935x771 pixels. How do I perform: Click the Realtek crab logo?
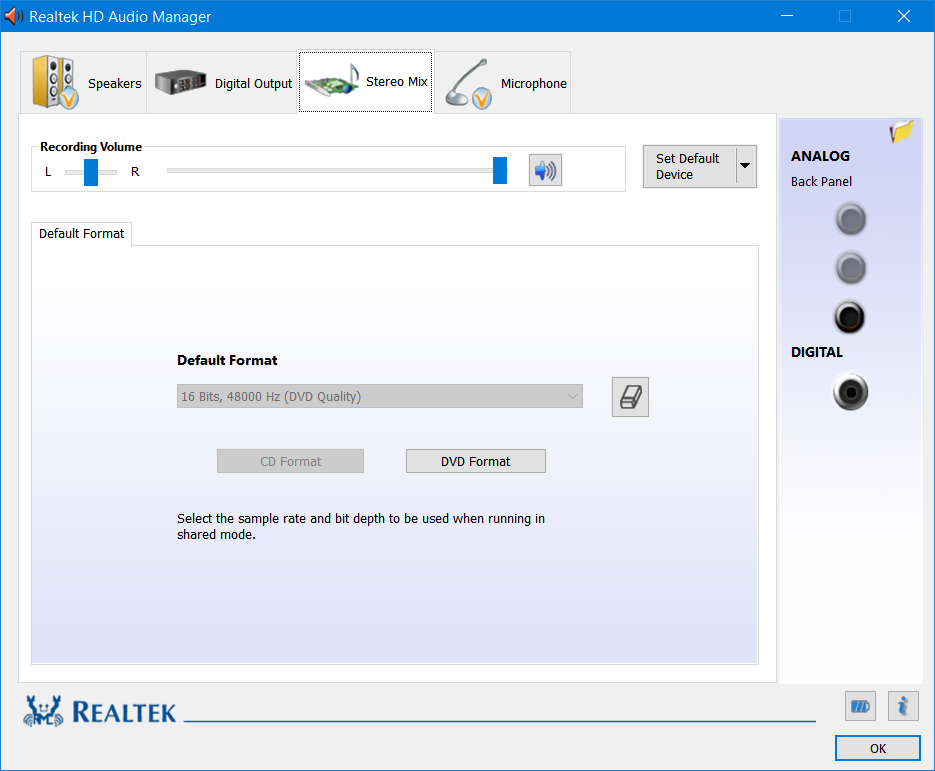point(43,711)
